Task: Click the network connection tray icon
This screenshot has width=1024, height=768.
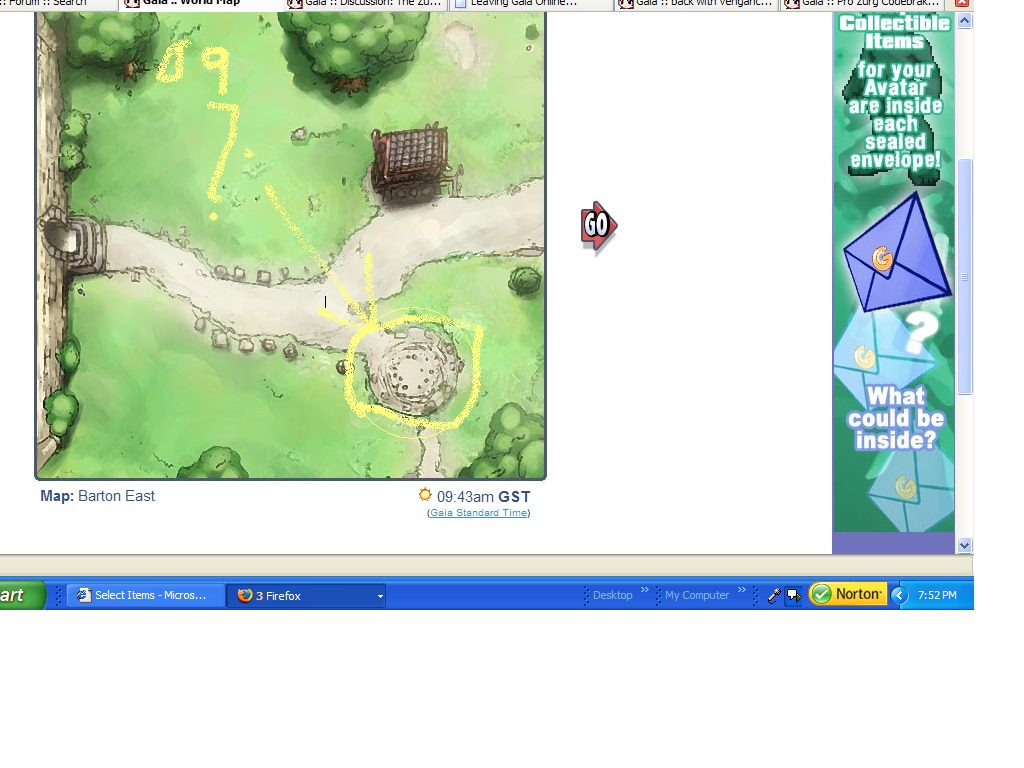Action: pos(793,595)
